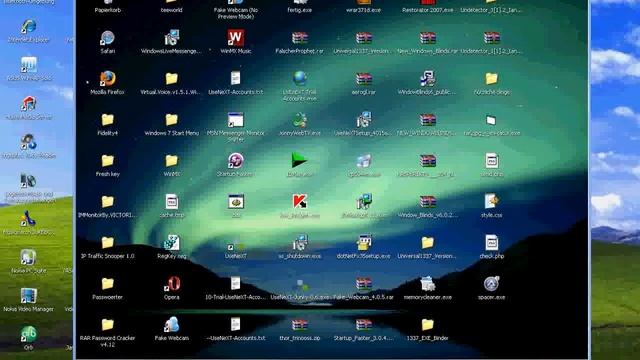Screen dimensions: 640x360
Task: Open the Fidelity4 folder
Action: [107, 120]
